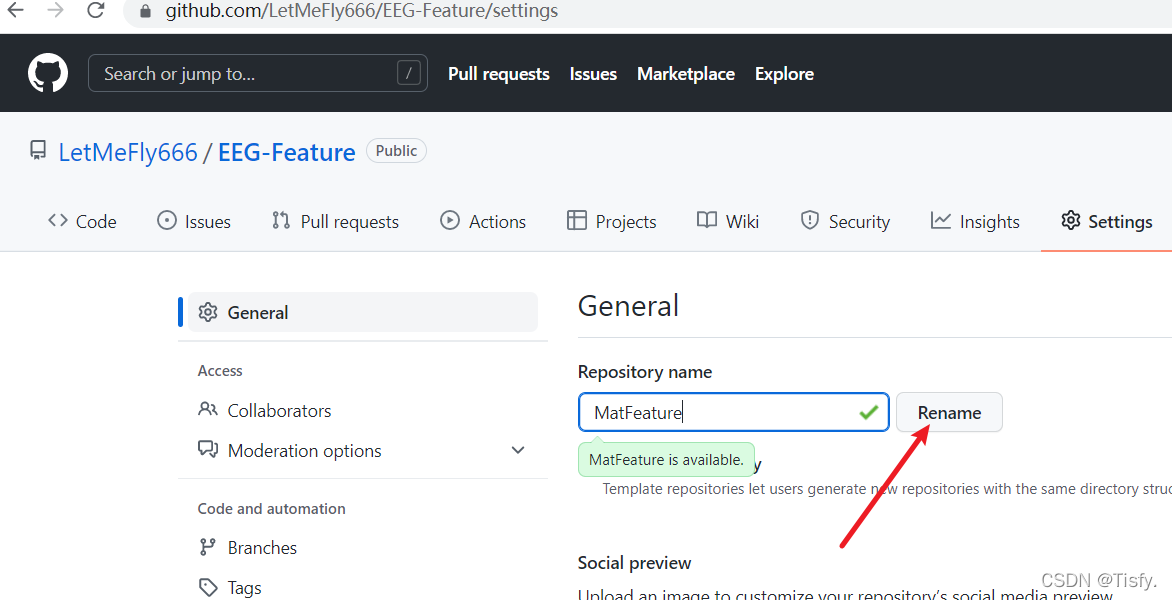This screenshot has height=600, width=1172.
Task: Open the LetMeFly666 owner link
Action: [x=128, y=152]
